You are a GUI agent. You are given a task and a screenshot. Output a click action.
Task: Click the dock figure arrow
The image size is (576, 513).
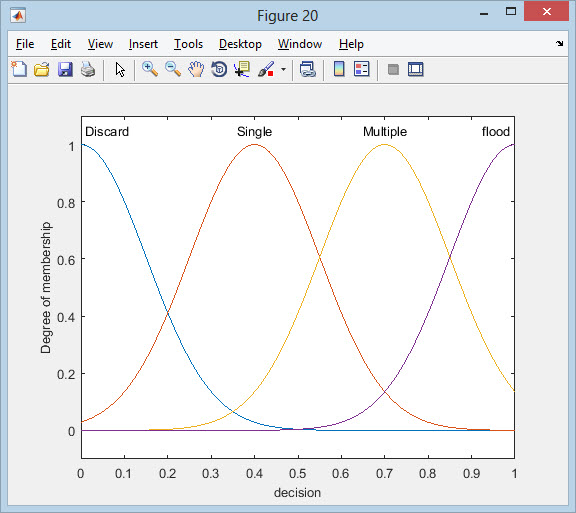(559, 43)
